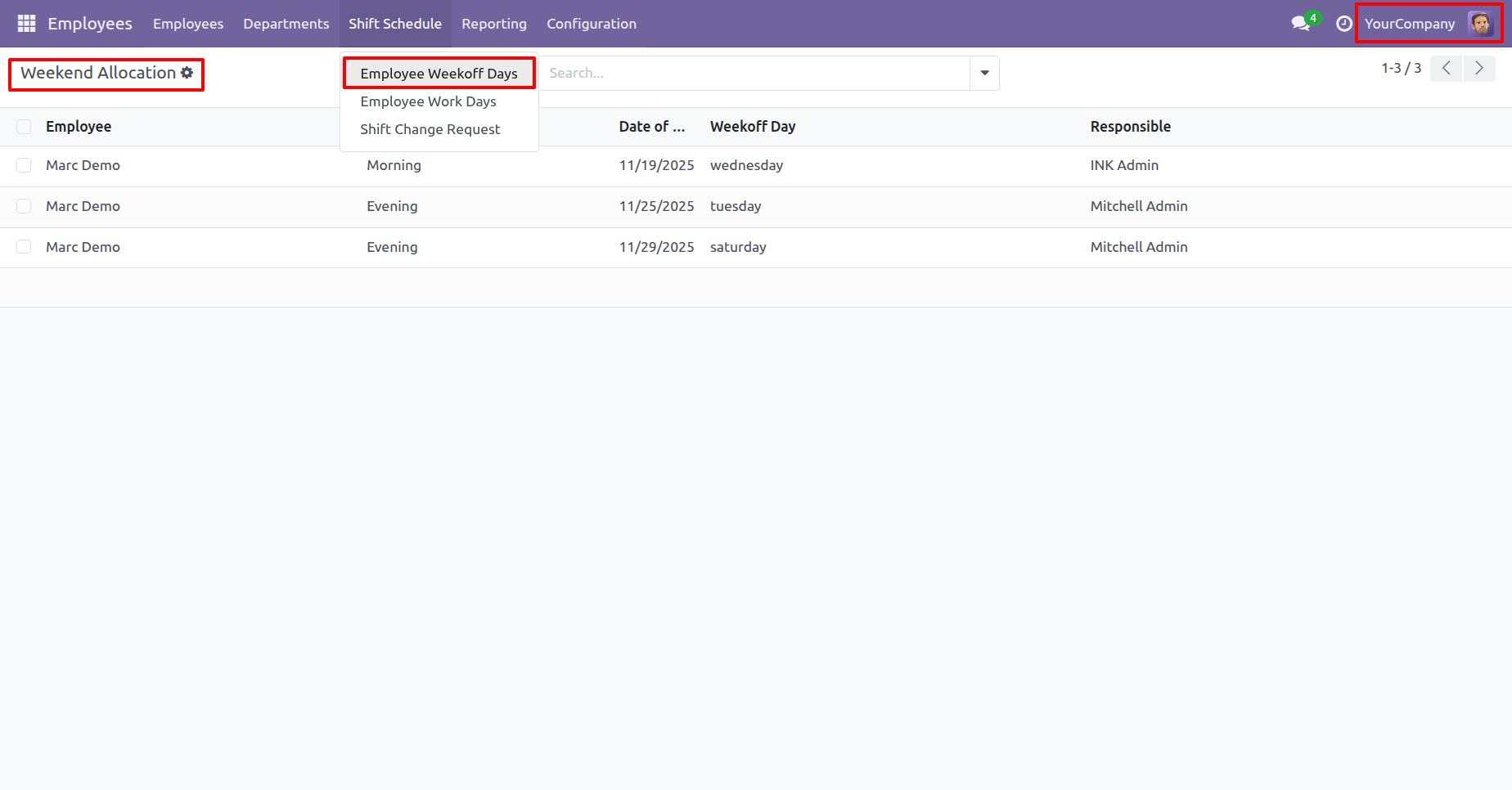Click the tuesday weekoff cell
The height and width of the screenshot is (790, 1512).
point(736,206)
